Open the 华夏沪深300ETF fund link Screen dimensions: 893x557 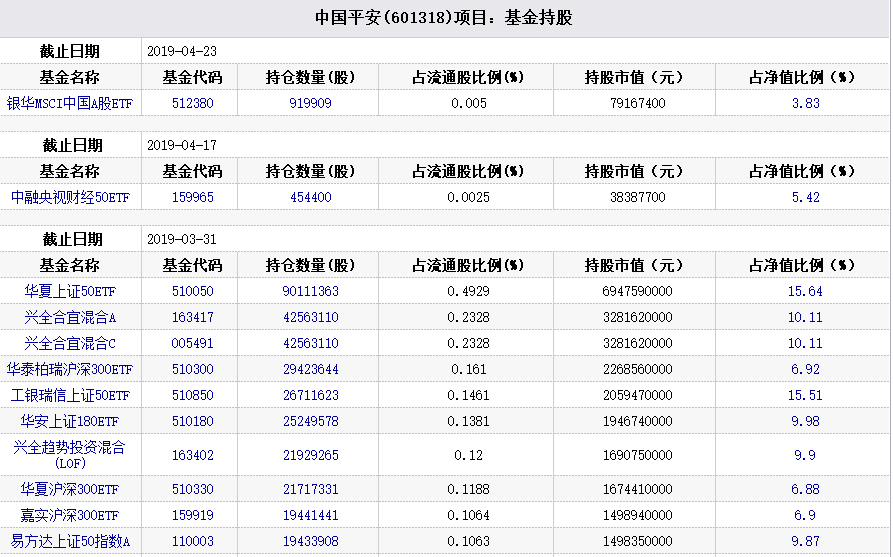(69, 490)
